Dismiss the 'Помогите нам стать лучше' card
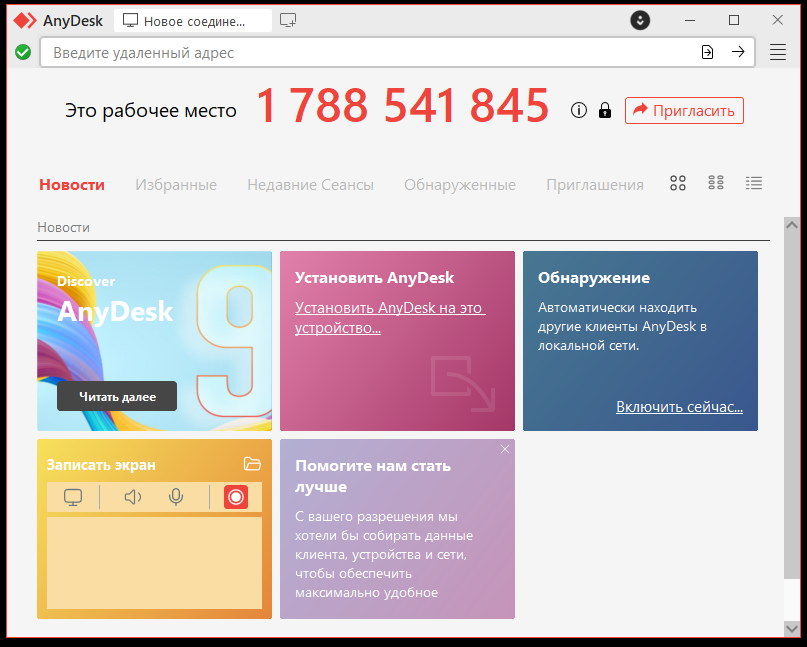 pos(505,449)
